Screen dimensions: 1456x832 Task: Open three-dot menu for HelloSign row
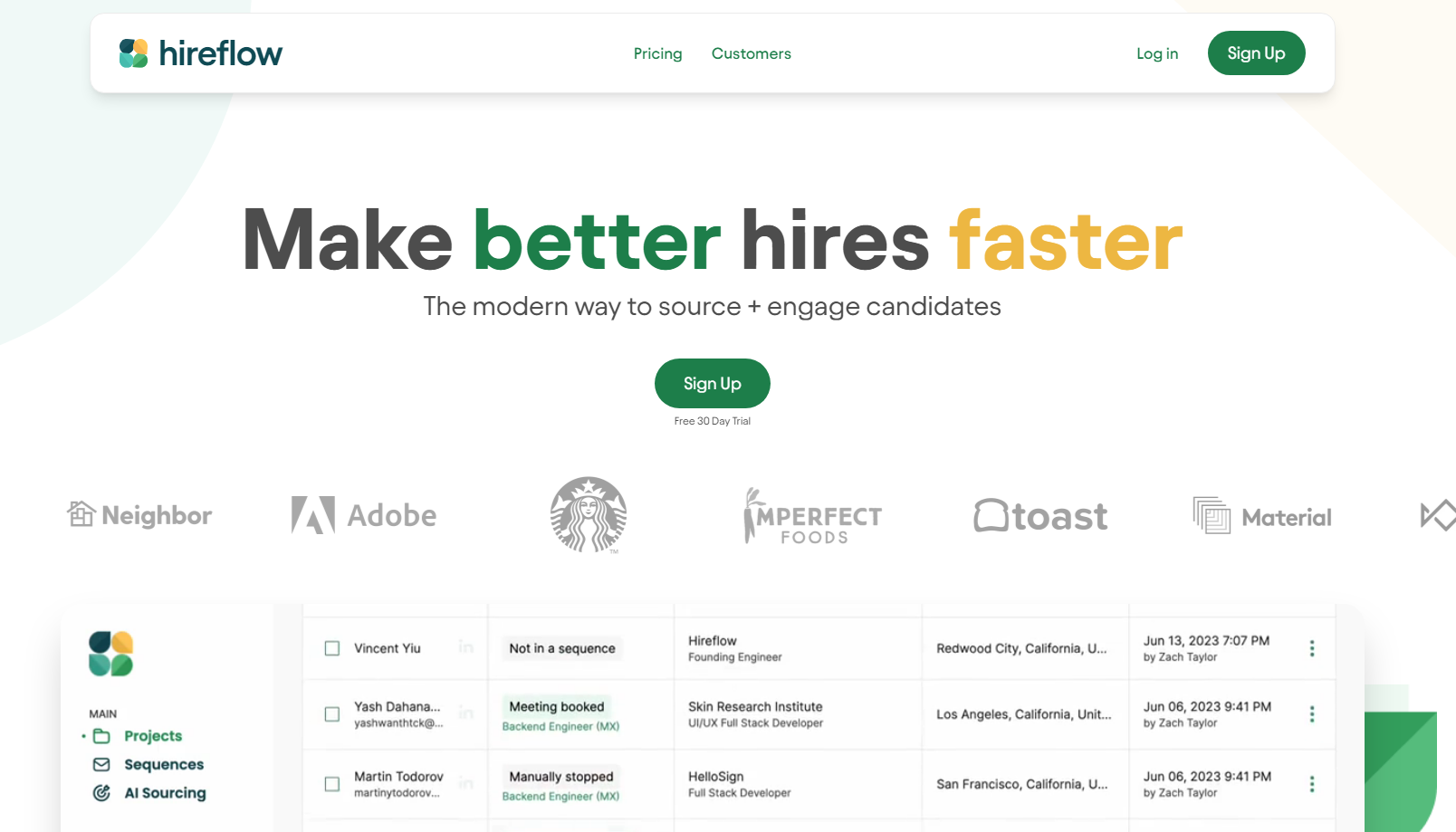click(x=1311, y=784)
